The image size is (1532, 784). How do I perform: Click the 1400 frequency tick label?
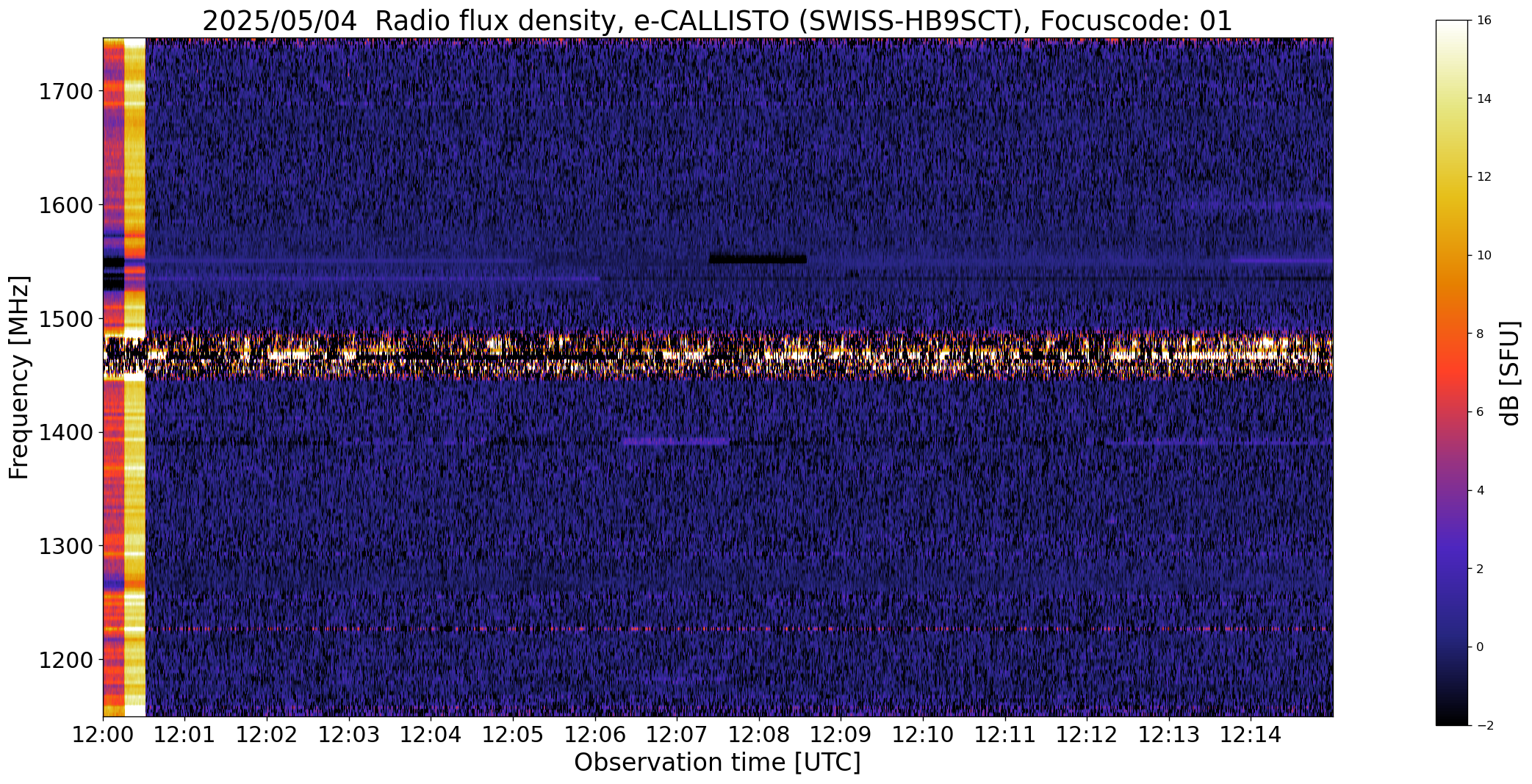point(65,433)
